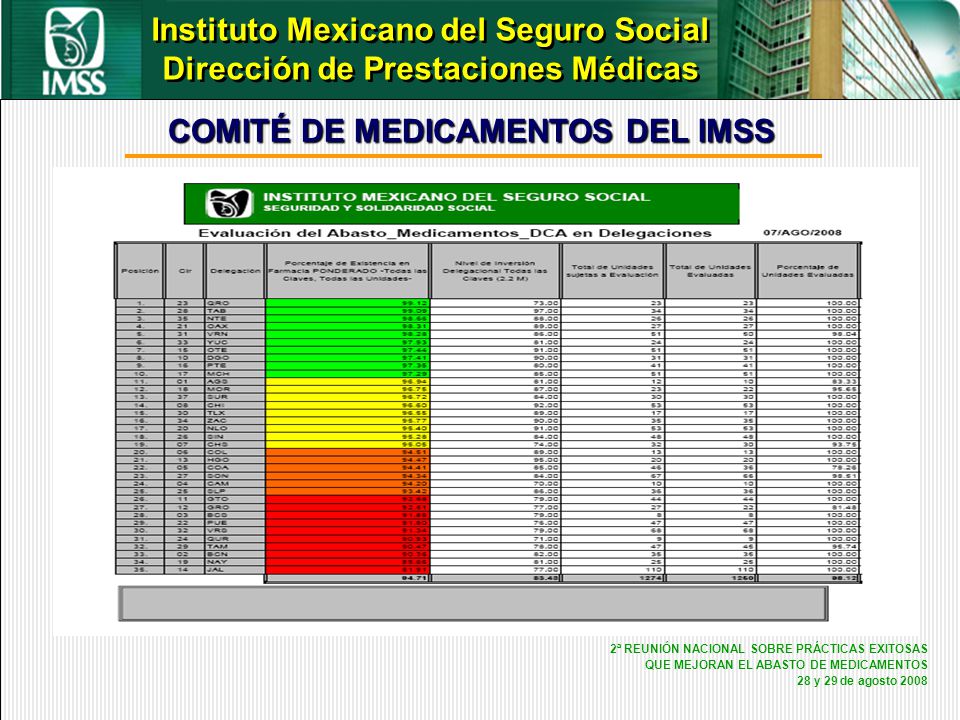Click the YUC delegation cell
This screenshot has height=720, width=960.
(x=235, y=342)
